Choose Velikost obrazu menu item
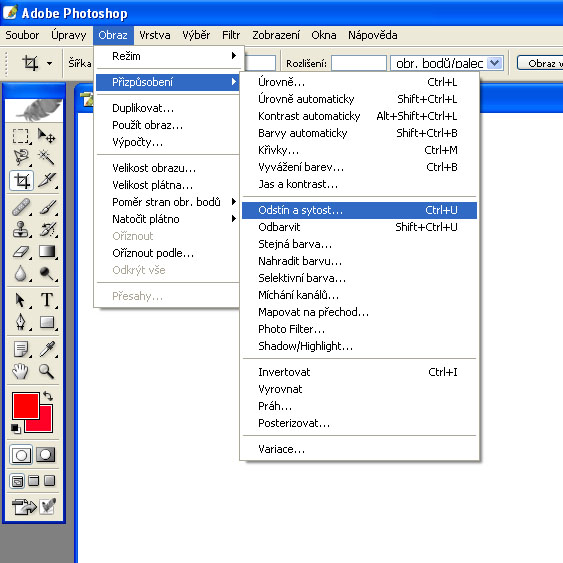 tap(168, 168)
